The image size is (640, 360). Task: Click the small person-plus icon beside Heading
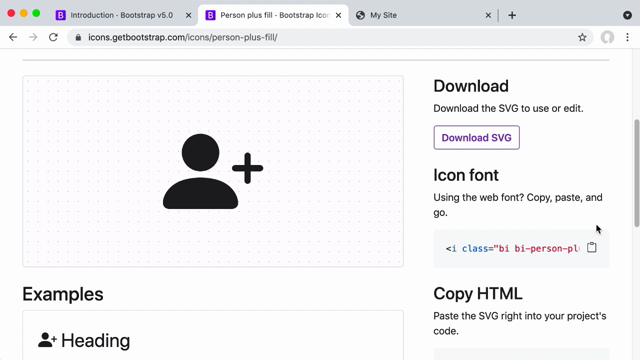(47, 340)
